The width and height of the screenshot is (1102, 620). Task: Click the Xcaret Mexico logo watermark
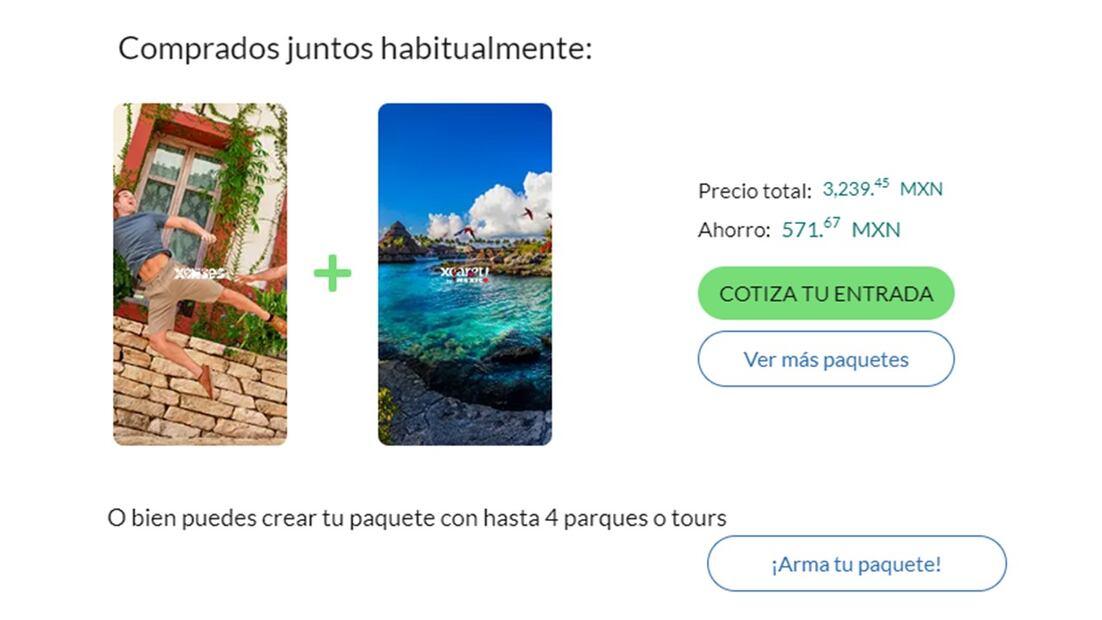point(465,274)
